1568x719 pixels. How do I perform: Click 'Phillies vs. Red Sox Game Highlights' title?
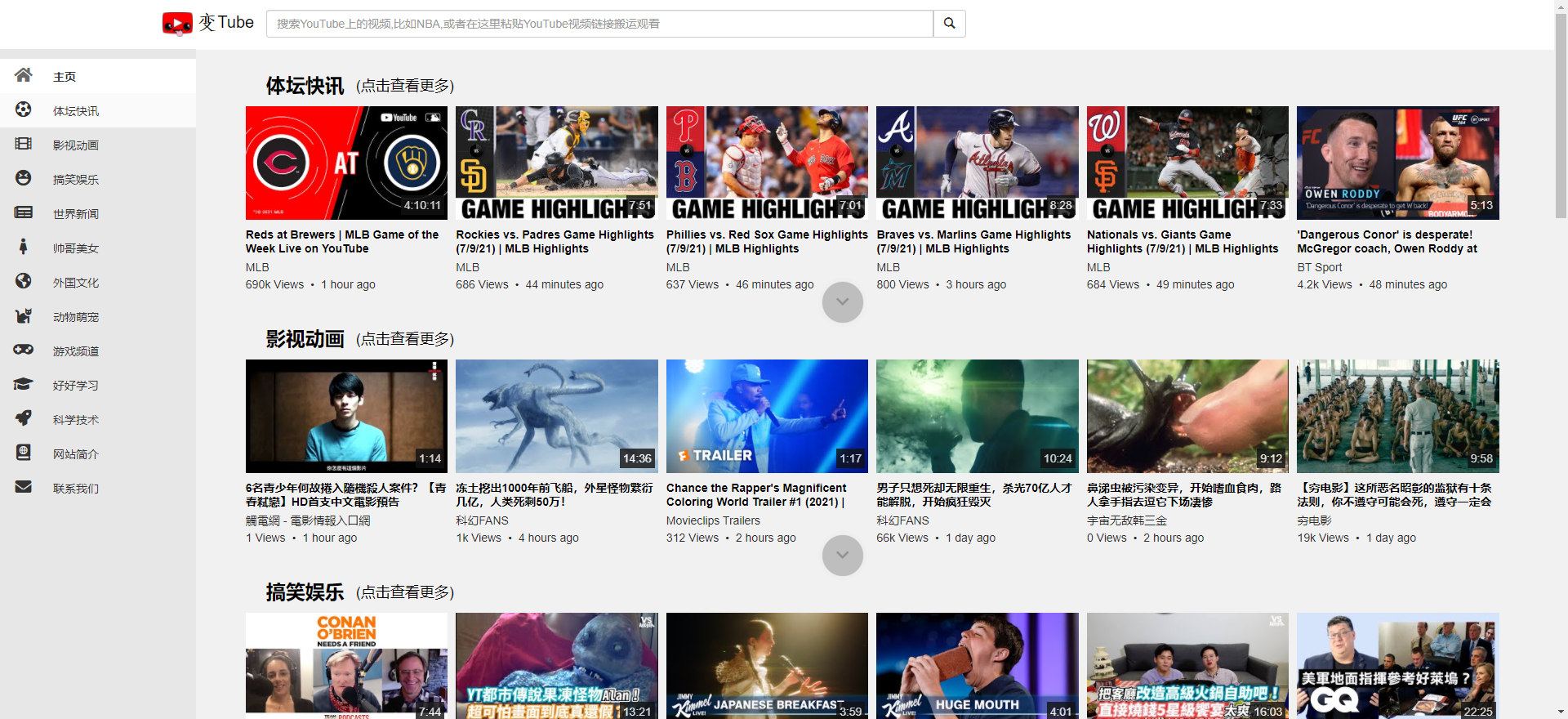pyautogui.click(x=767, y=242)
